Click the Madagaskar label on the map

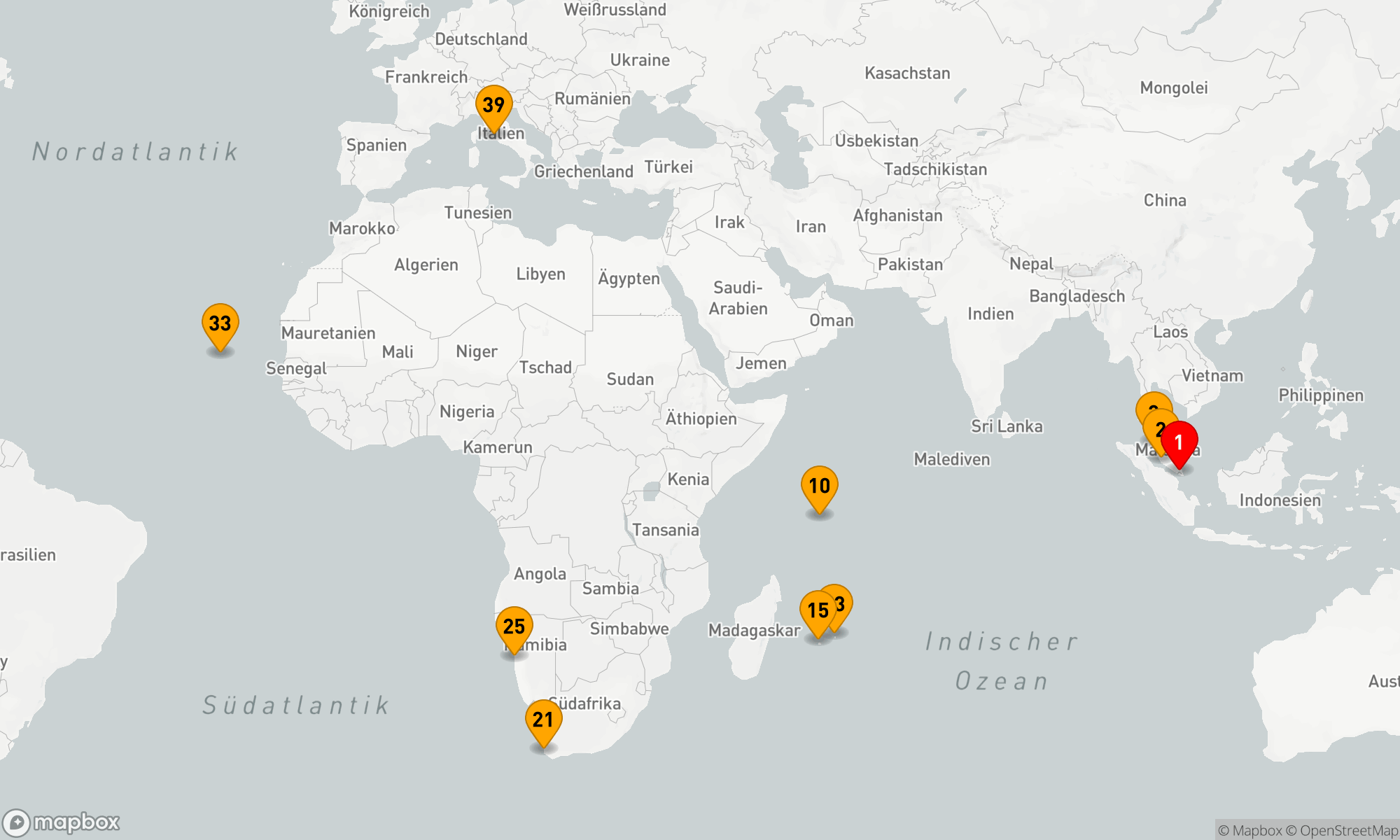[x=754, y=631]
